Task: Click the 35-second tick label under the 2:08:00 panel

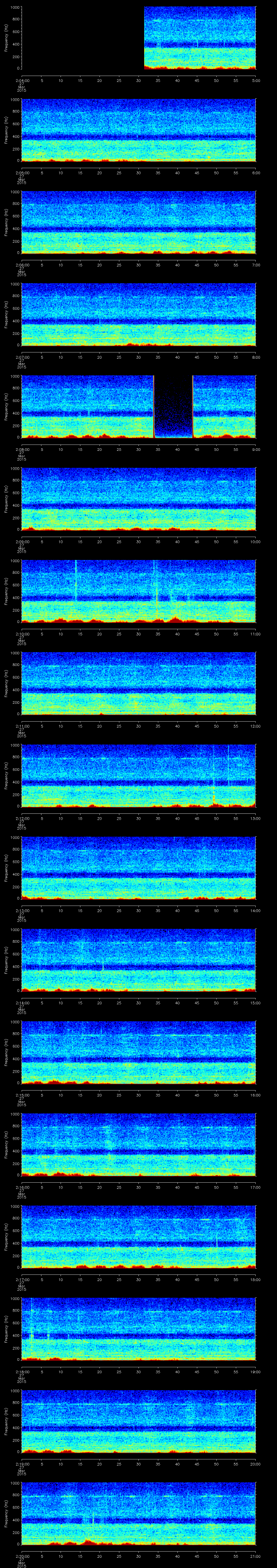Action: pos(158,449)
